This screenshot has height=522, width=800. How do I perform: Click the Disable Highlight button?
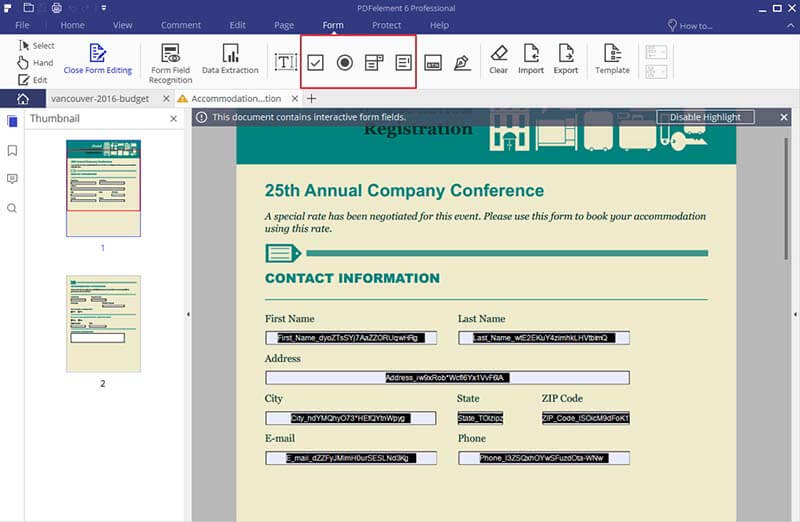[705, 117]
